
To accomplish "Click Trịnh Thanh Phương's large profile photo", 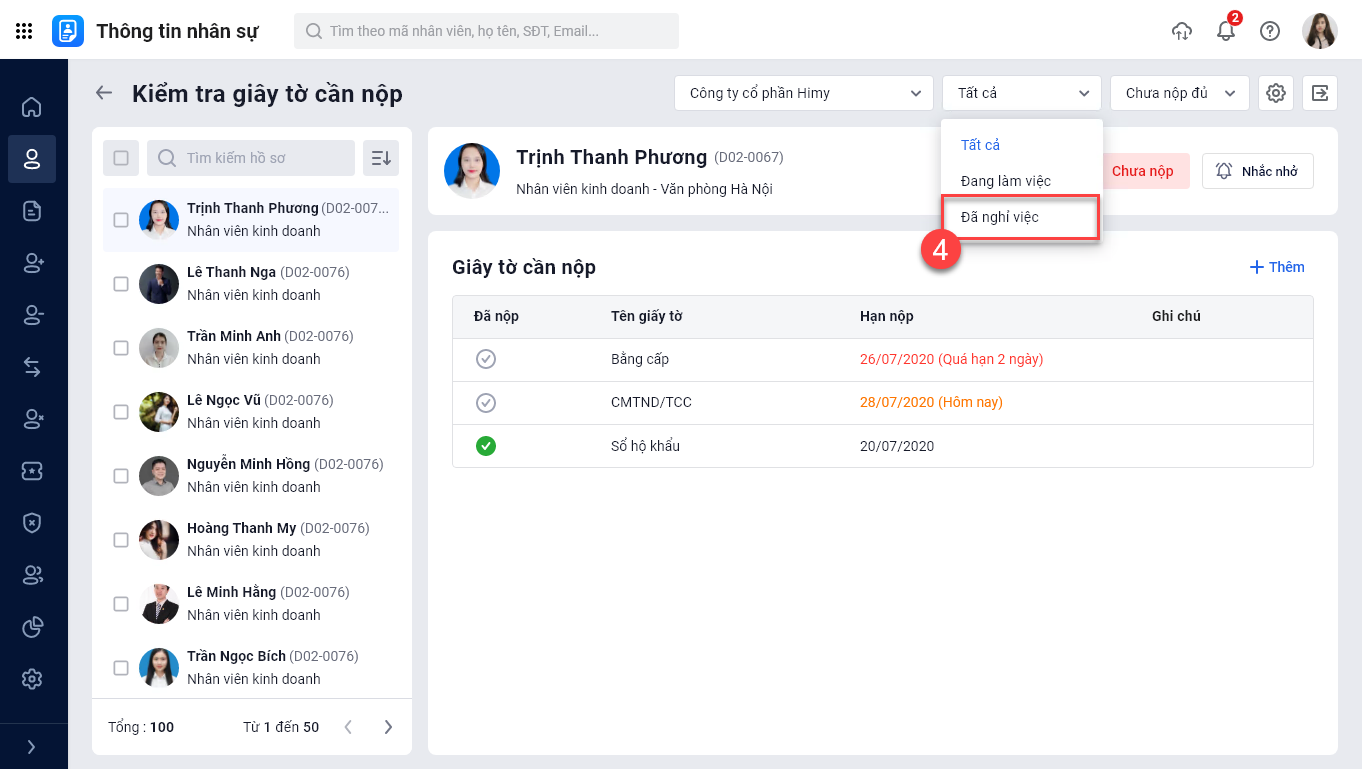I will tap(472, 171).
